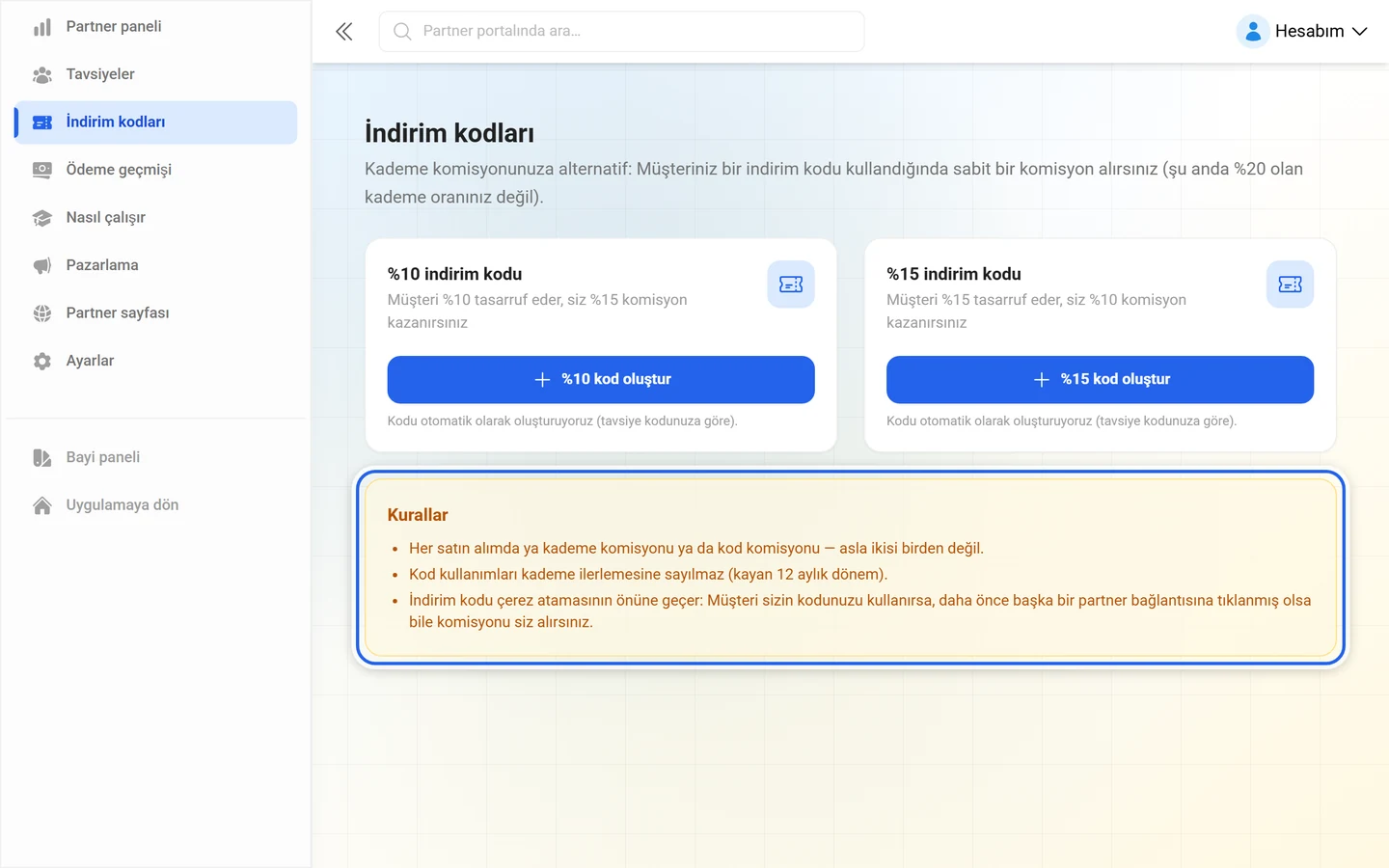This screenshot has width=1389, height=868.
Task: Click the Ödeme geçmişi money icon
Action: click(x=42, y=170)
